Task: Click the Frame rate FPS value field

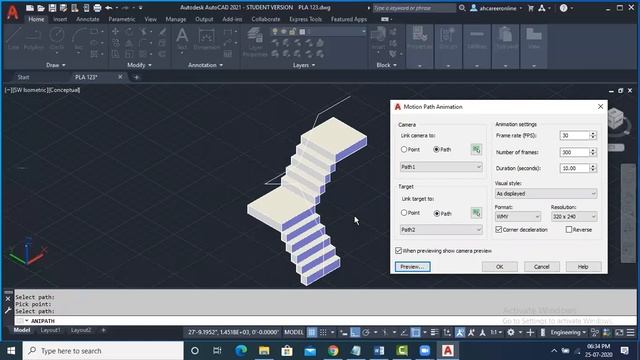Action: point(574,136)
